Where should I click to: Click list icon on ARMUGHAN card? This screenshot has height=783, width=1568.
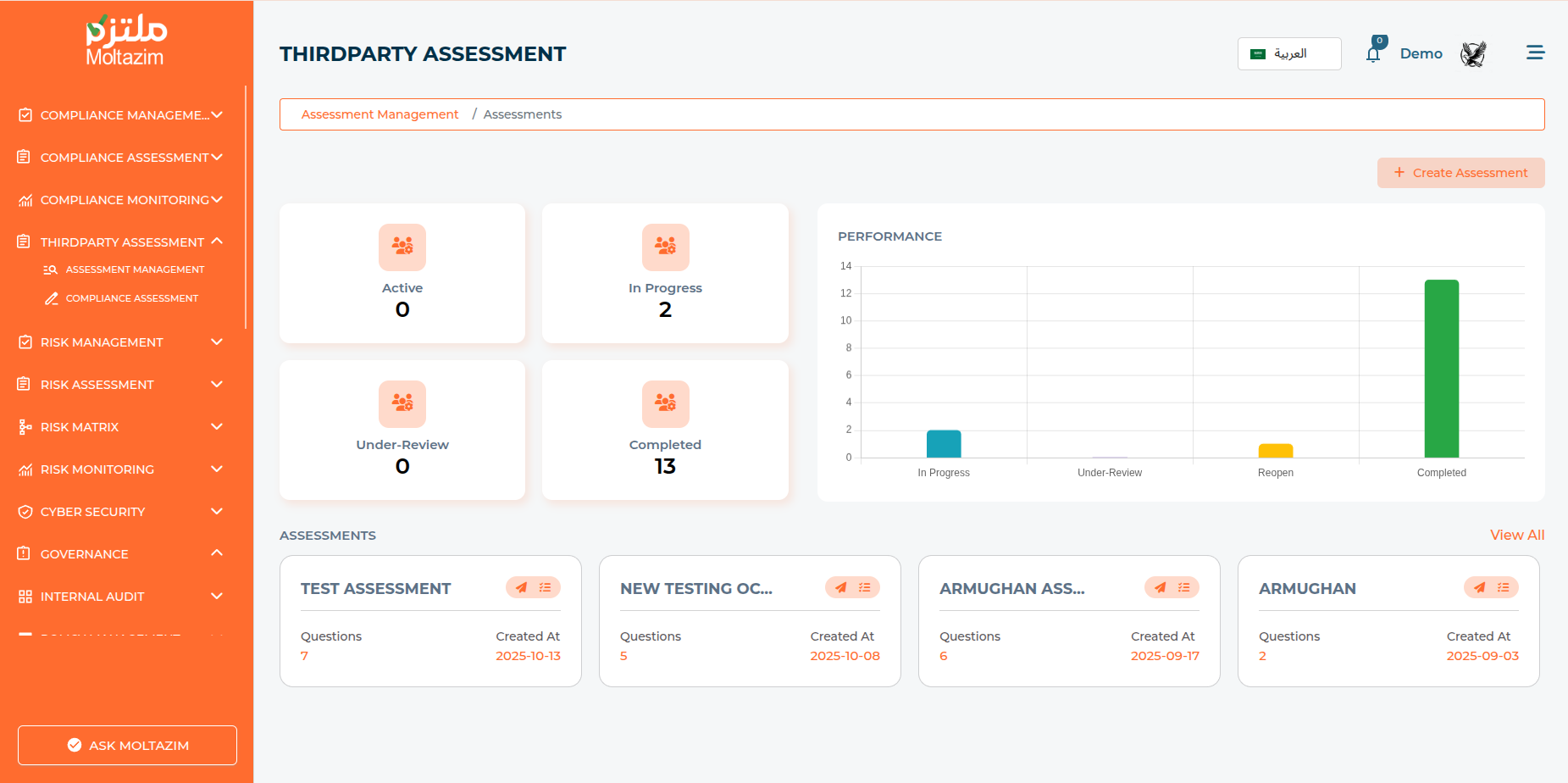click(1503, 587)
